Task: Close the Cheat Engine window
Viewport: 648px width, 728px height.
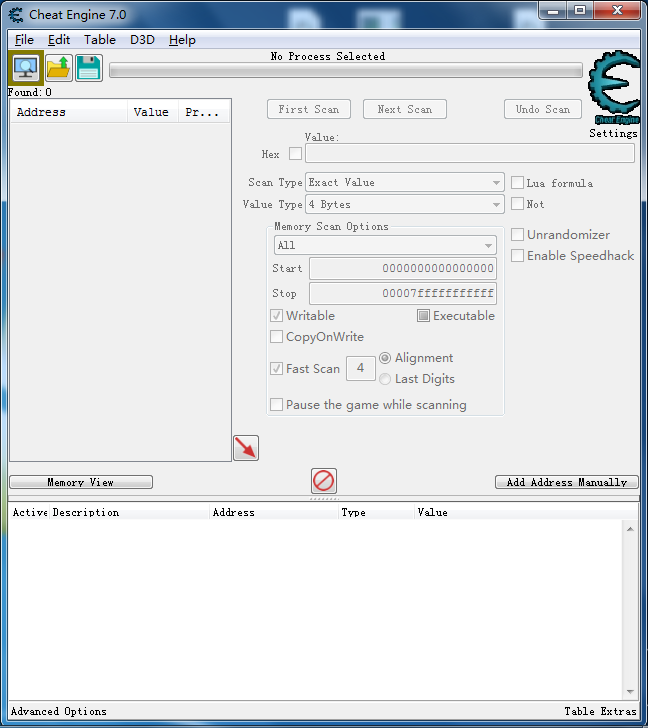Action: pyautogui.click(x=617, y=10)
